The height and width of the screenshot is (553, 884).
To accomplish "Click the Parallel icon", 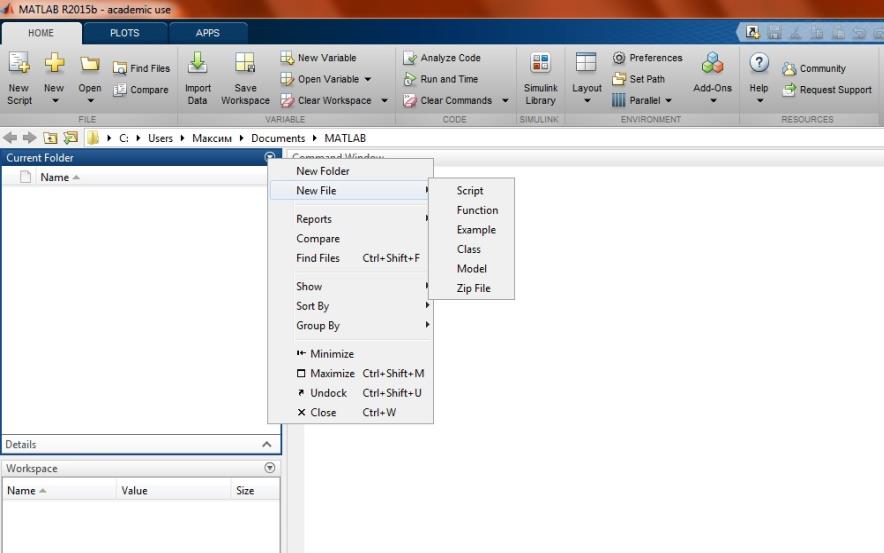I will tap(618, 100).
